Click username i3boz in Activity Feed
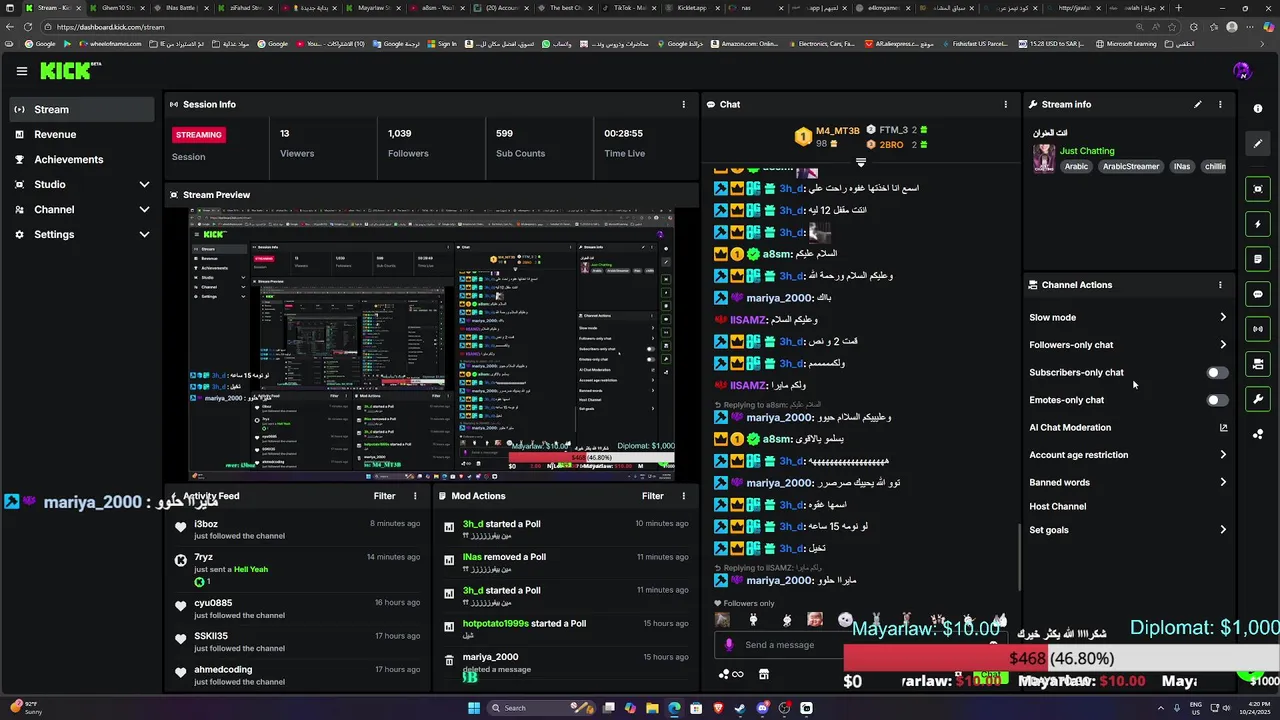1280x720 pixels. coord(206,524)
